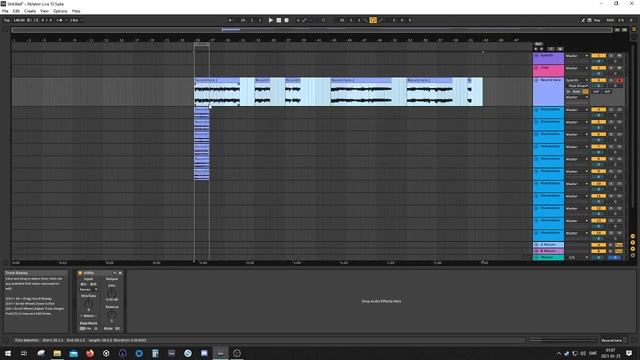The width and height of the screenshot is (640, 360).
Task: Open the Master track 1/2 output dropdown
Action: [577, 258]
